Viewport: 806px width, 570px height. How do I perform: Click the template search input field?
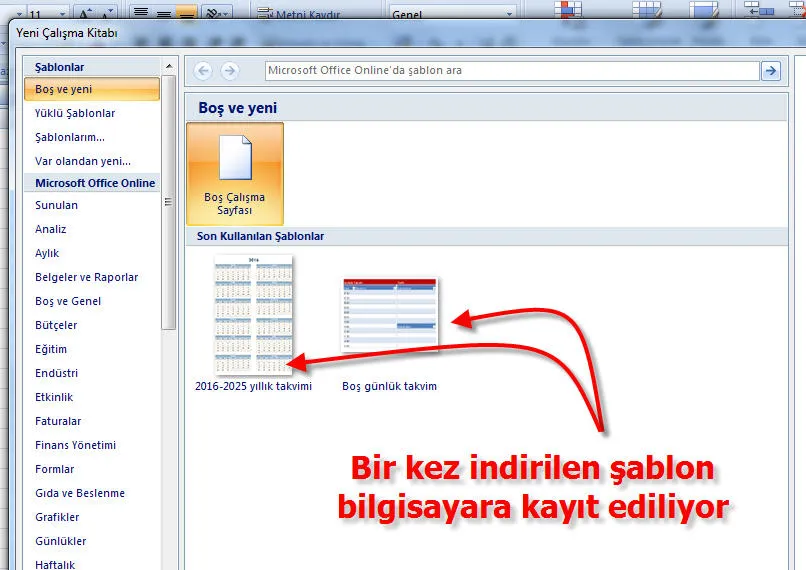[511, 70]
